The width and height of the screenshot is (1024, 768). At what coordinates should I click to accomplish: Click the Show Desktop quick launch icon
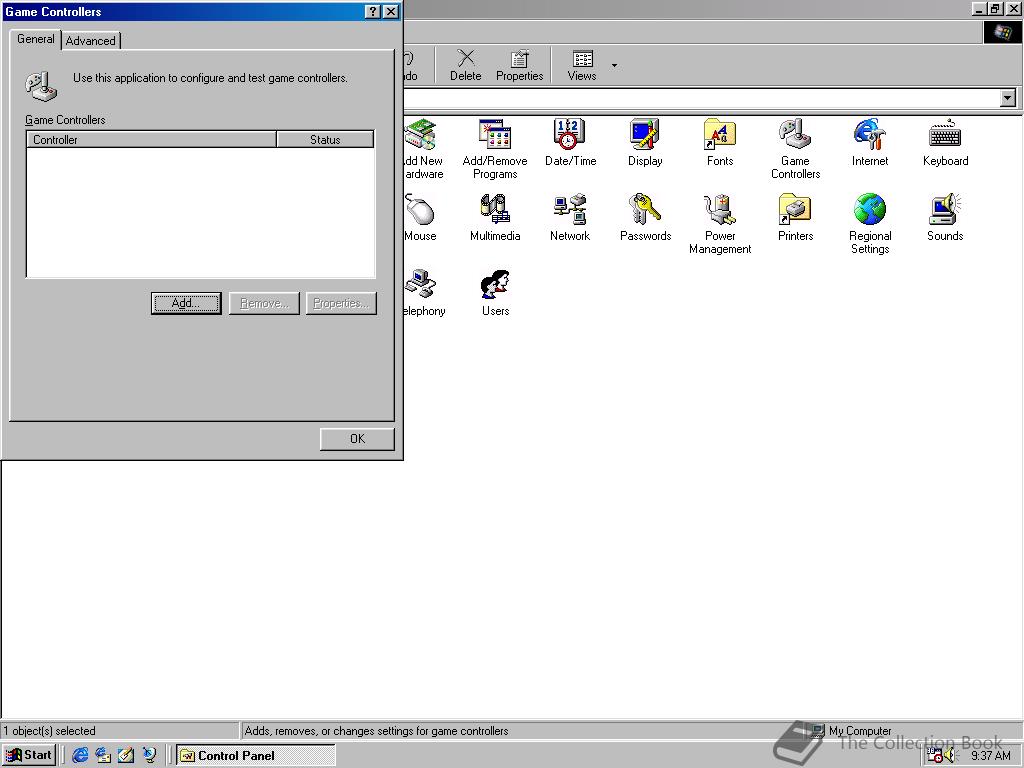126,755
